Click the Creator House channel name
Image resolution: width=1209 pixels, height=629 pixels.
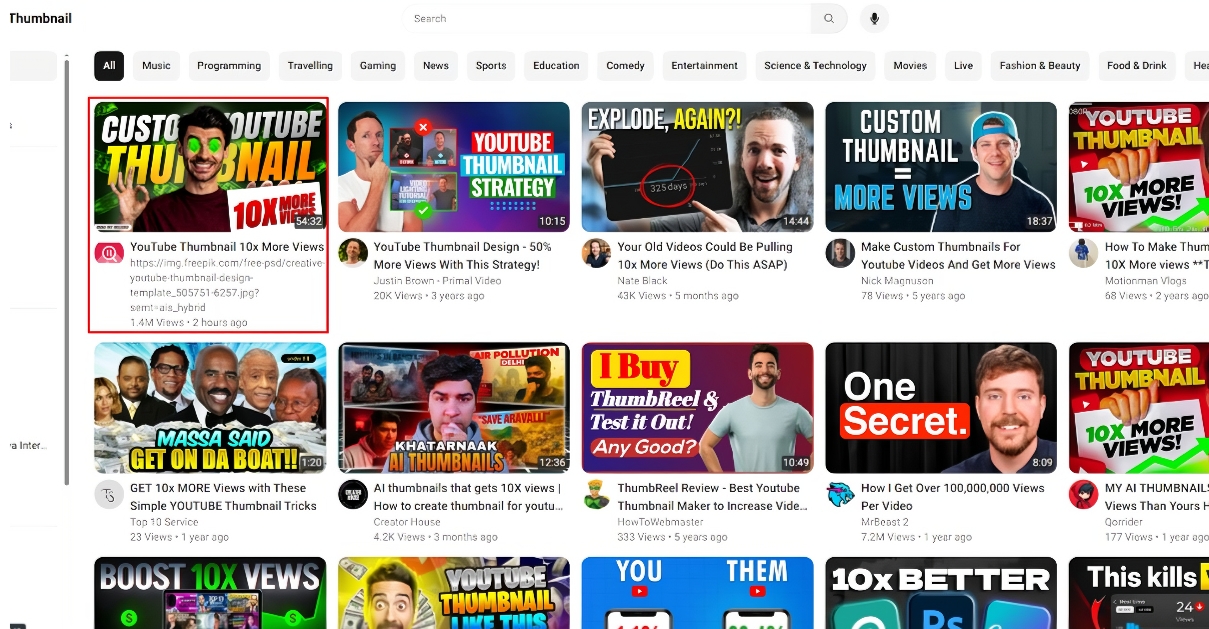tap(407, 522)
